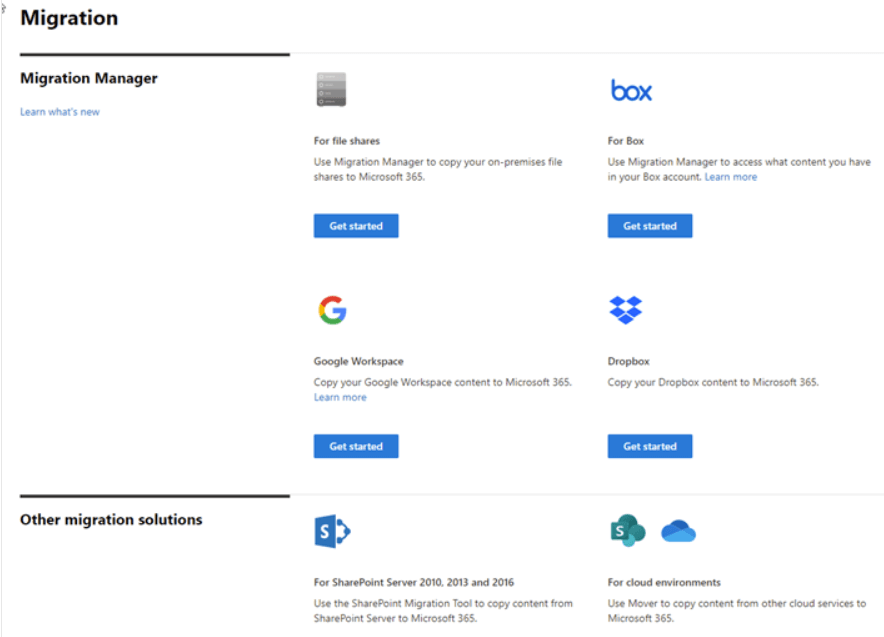Screen dimensions: 884x637
Task: Click the Dropbox logo icon
Action: coord(625,309)
